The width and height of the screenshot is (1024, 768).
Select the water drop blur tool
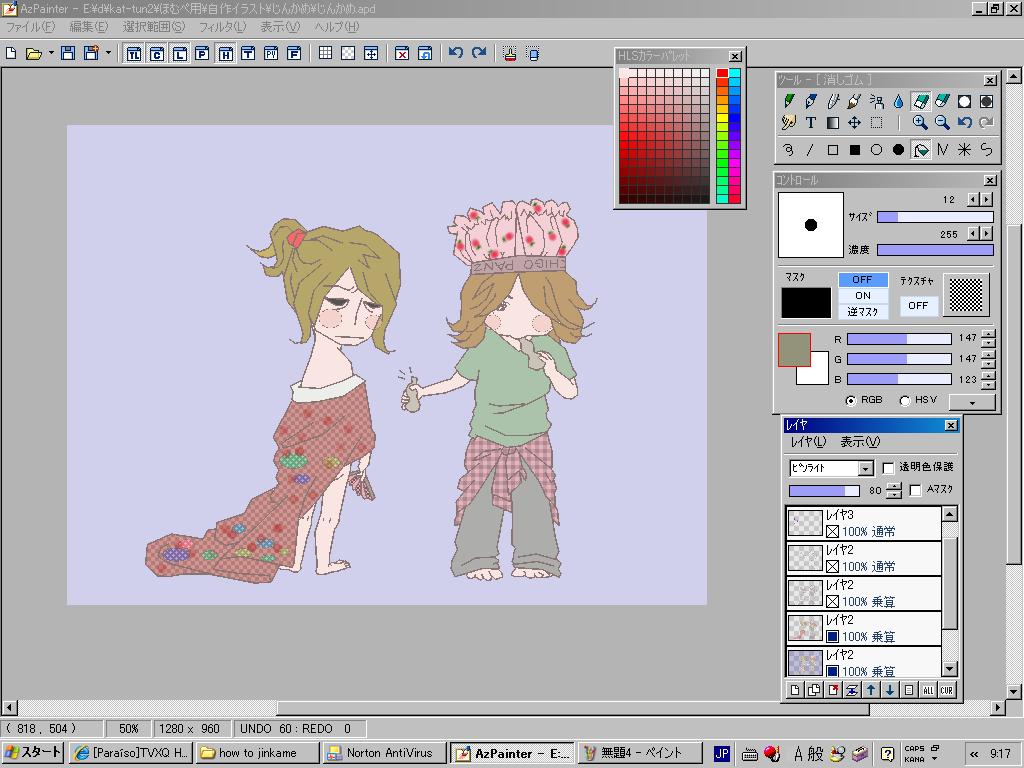(x=898, y=101)
